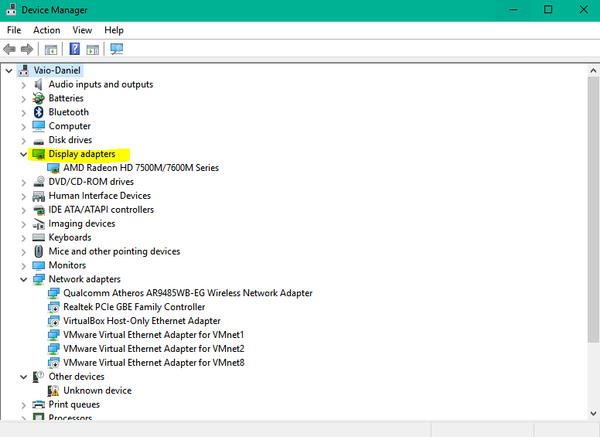Open Help via blue question mark icon

pos(74,49)
